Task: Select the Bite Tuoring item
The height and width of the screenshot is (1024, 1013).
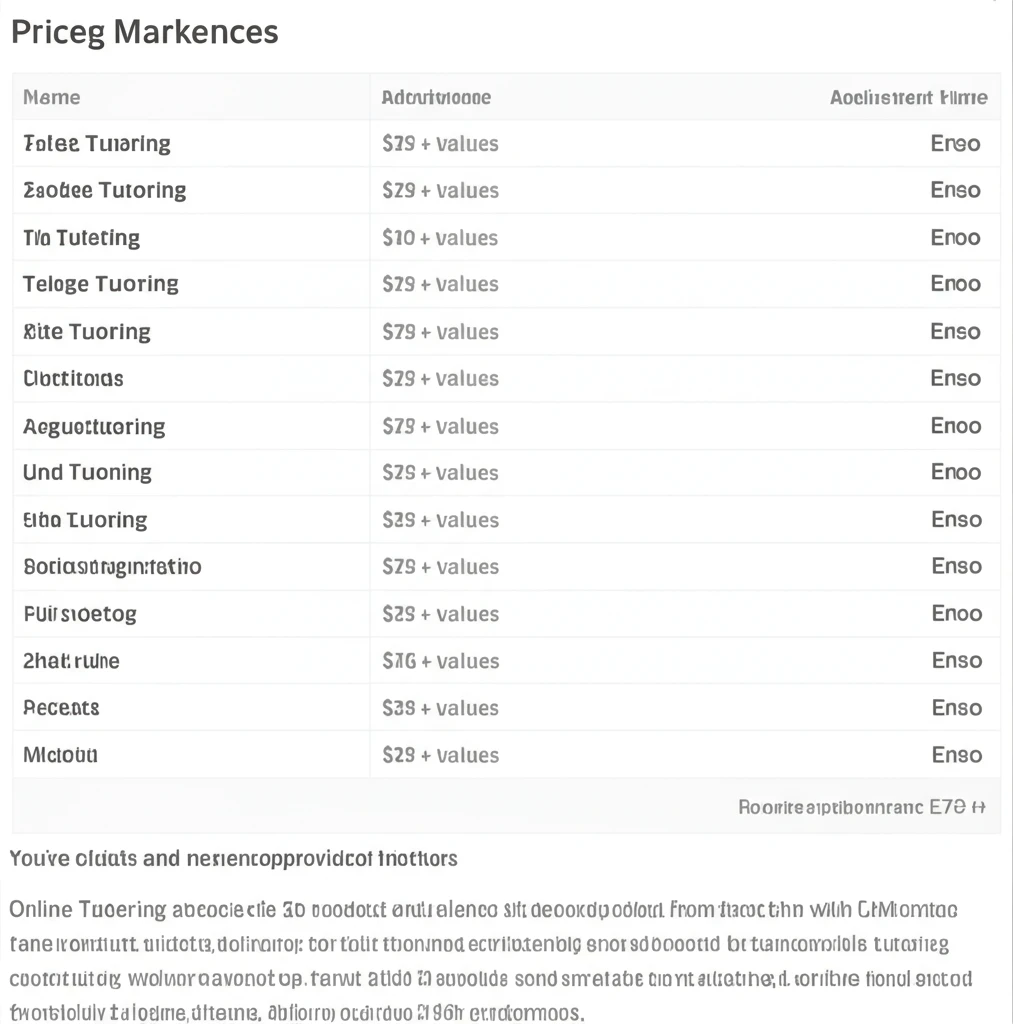Action: [x=87, y=332]
